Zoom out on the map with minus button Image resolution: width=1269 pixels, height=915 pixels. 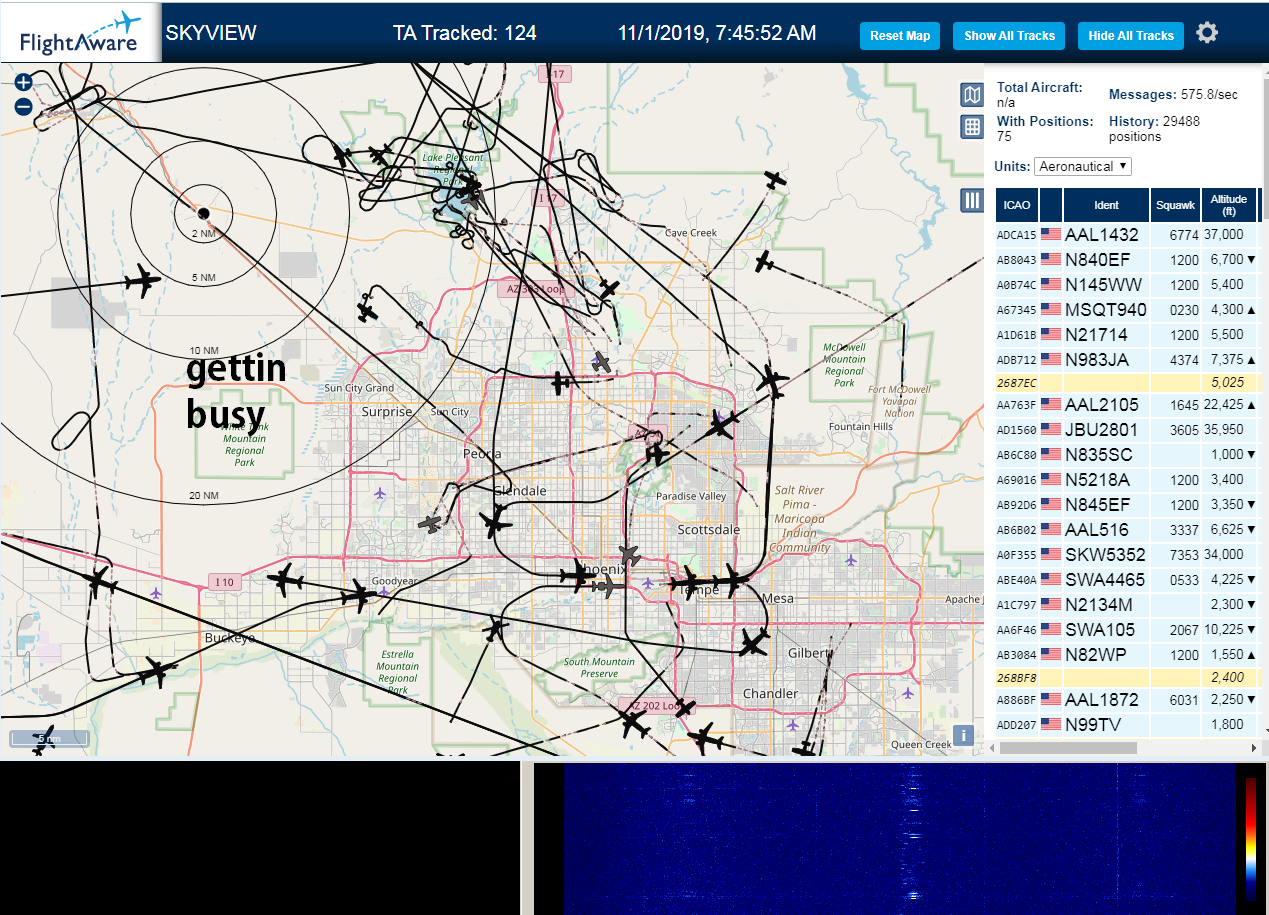pos(23,106)
